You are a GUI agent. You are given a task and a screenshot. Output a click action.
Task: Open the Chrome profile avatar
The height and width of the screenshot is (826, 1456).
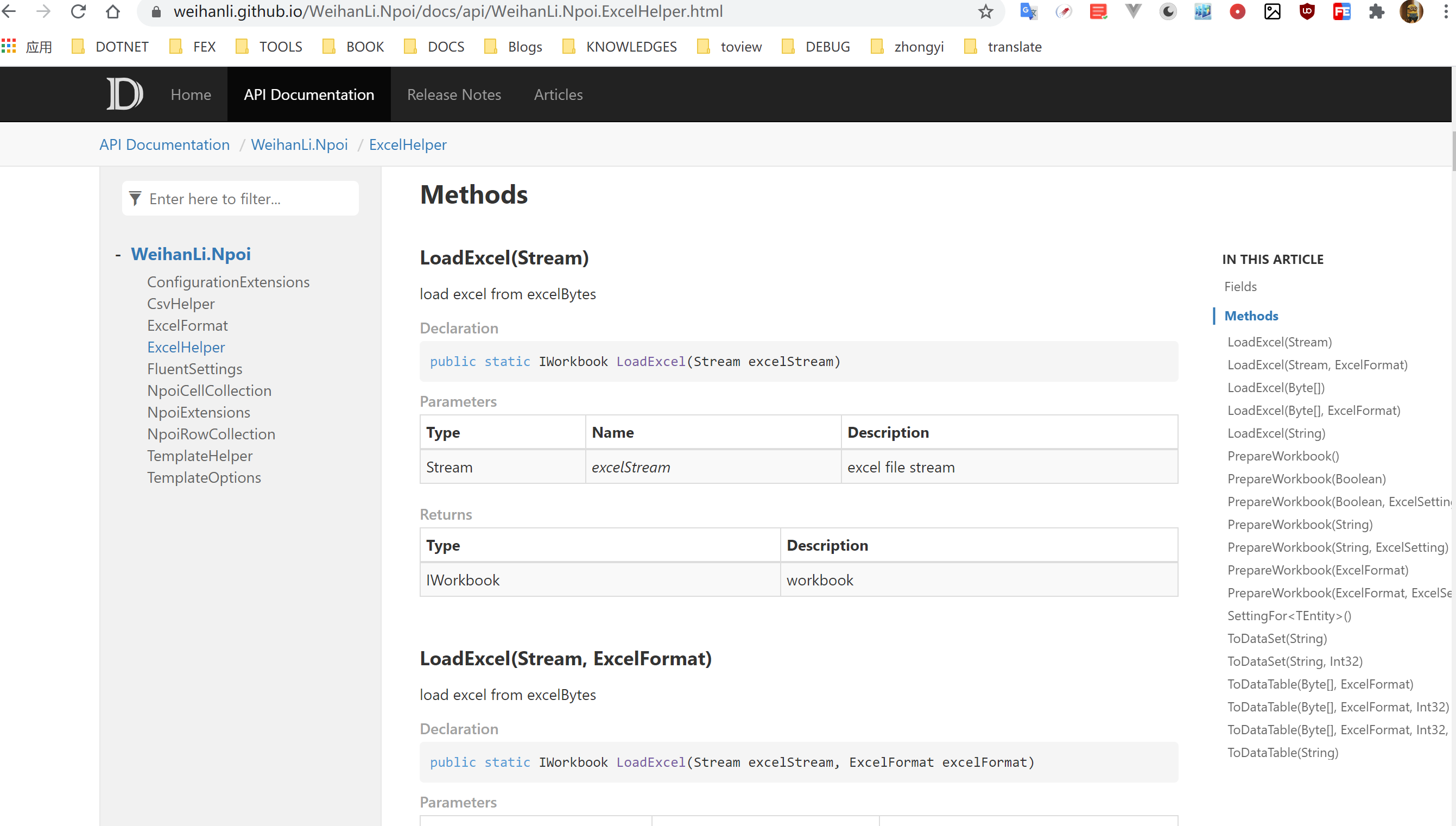coord(1412,11)
